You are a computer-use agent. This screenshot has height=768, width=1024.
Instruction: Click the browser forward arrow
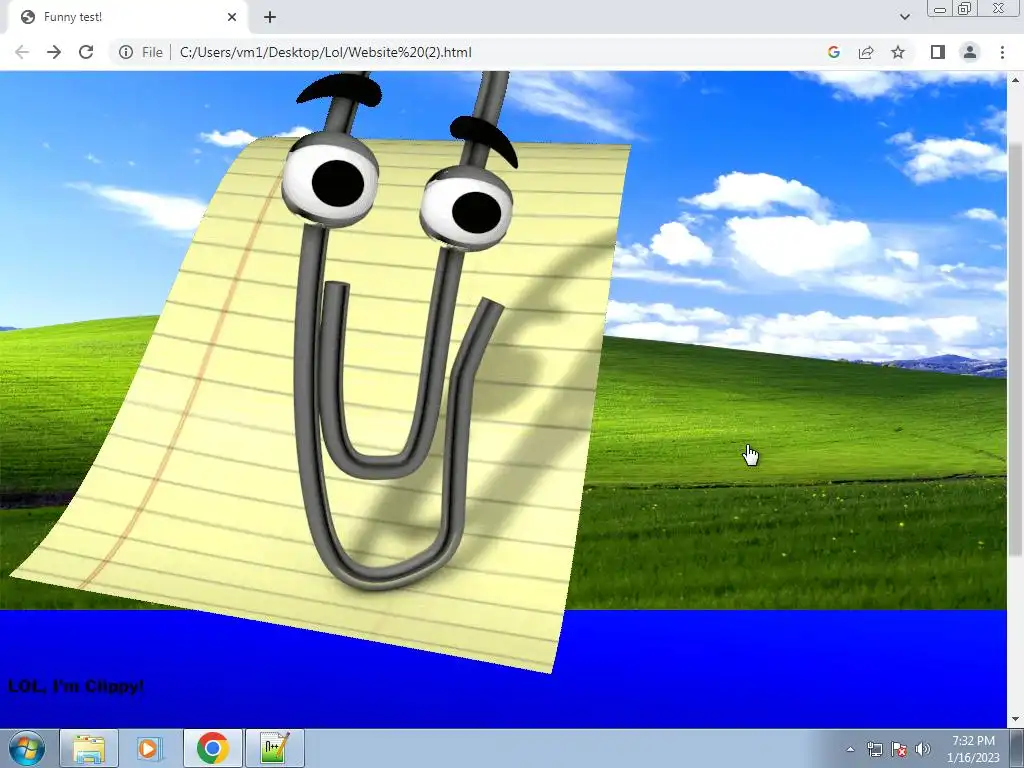click(54, 52)
